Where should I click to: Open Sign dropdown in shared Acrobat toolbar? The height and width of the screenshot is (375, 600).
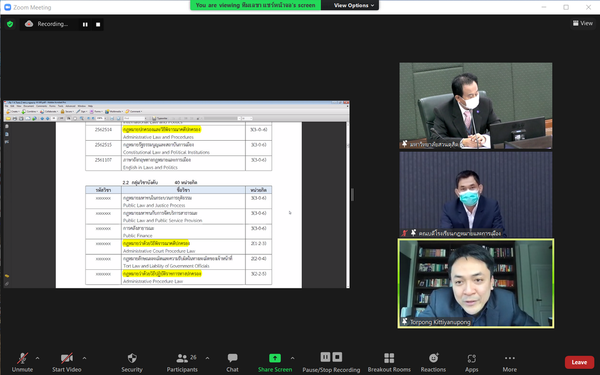82,111
